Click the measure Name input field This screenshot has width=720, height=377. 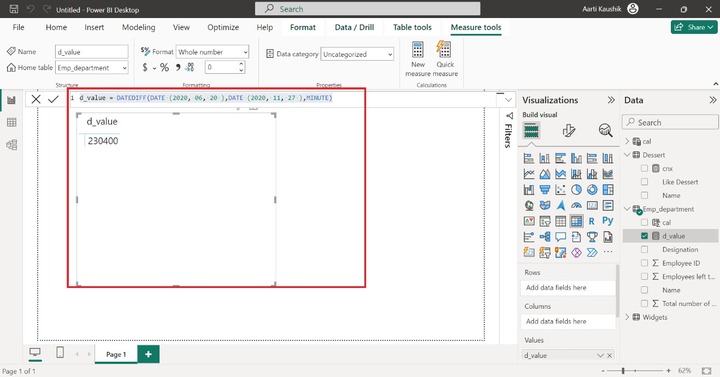(x=92, y=52)
